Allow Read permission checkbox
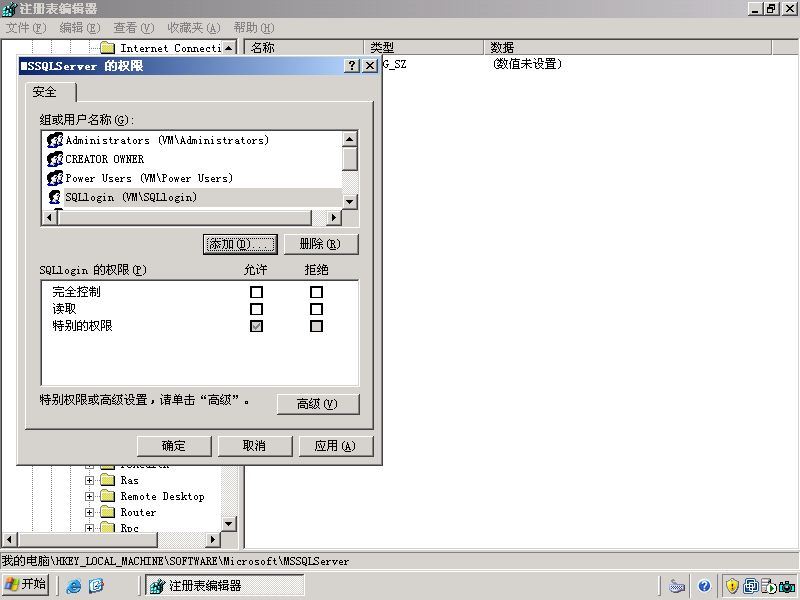Screen dimensions: 800x600 click(256, 309)
